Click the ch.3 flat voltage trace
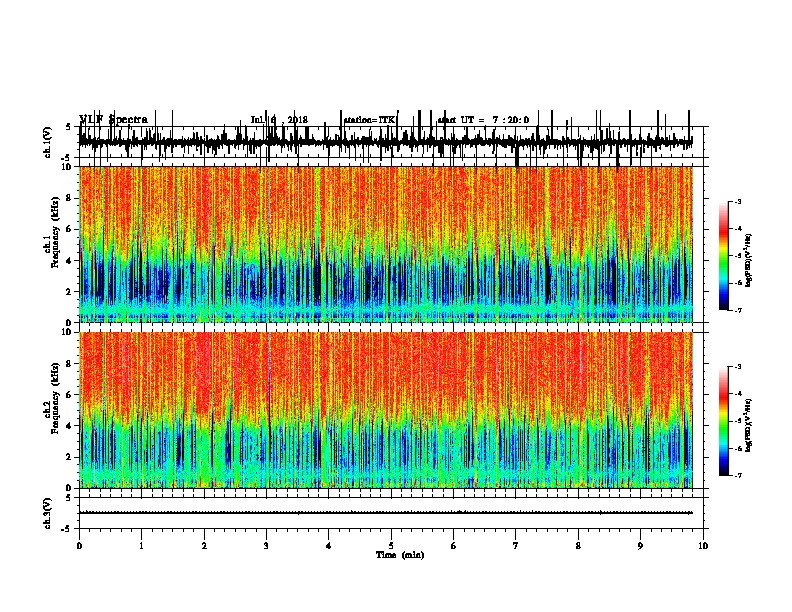This screenshot has width=792, height=612. (x=386, y=513)
